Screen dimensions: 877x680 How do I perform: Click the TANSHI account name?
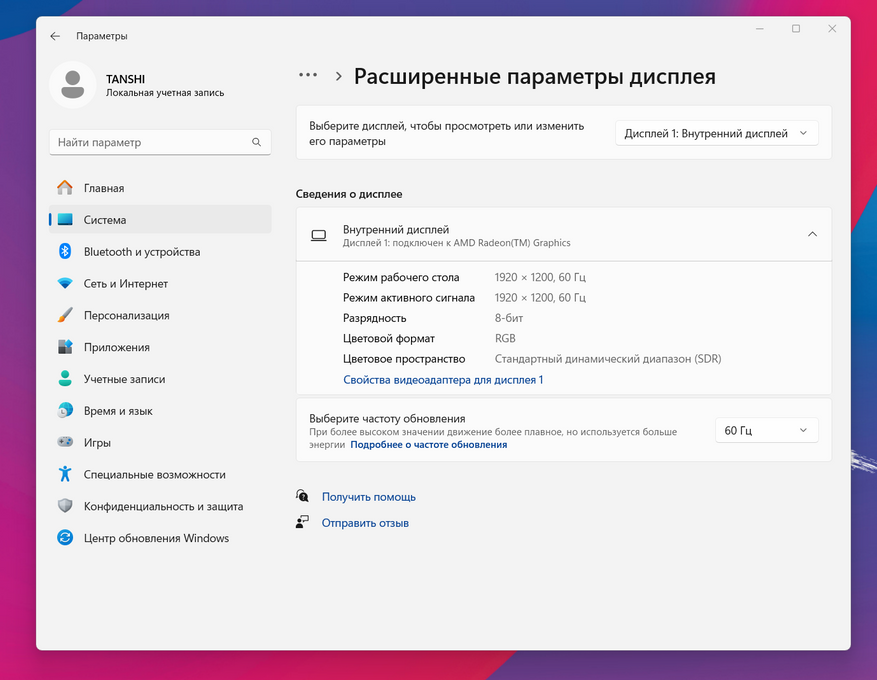click(125, 79)
